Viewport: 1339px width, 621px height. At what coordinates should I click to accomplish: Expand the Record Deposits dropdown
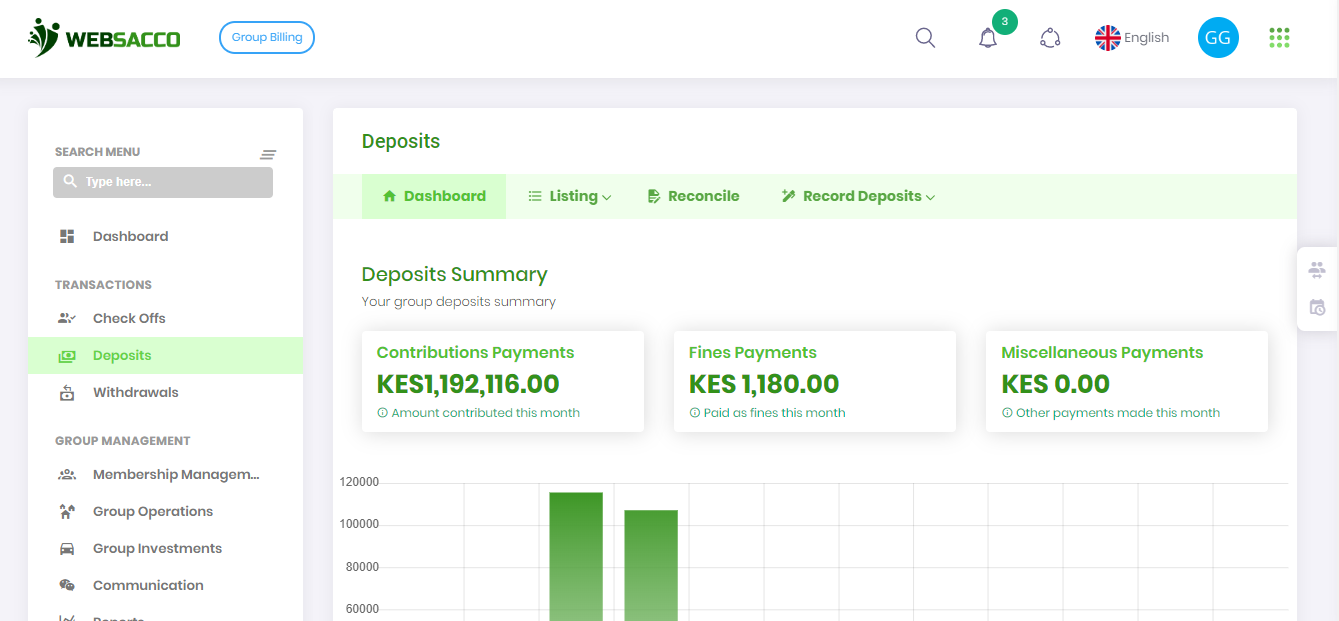[x=857, y=195]
